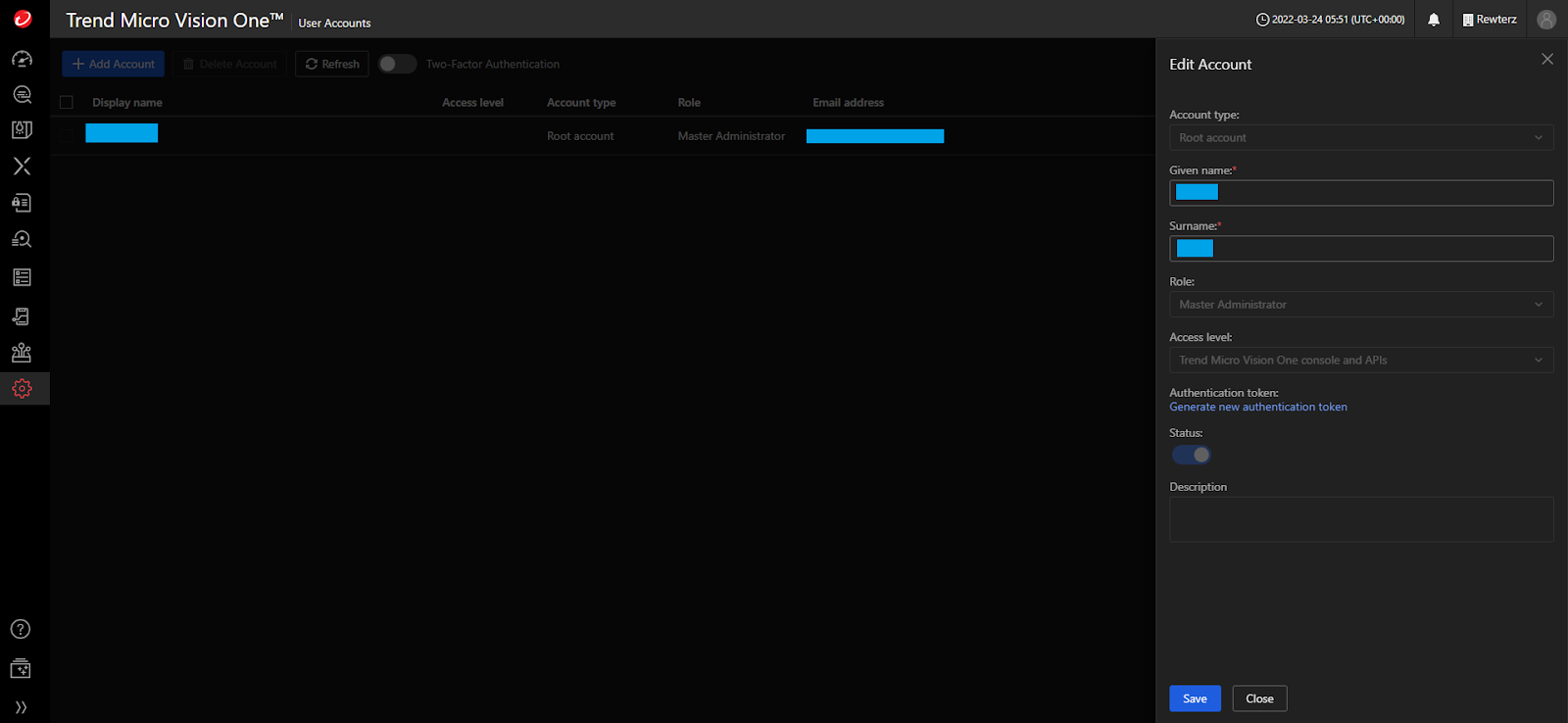Screen dimensions: 1568x723
Task: Click the Edit Account panel heading
Action: (x=1210, y=65)
